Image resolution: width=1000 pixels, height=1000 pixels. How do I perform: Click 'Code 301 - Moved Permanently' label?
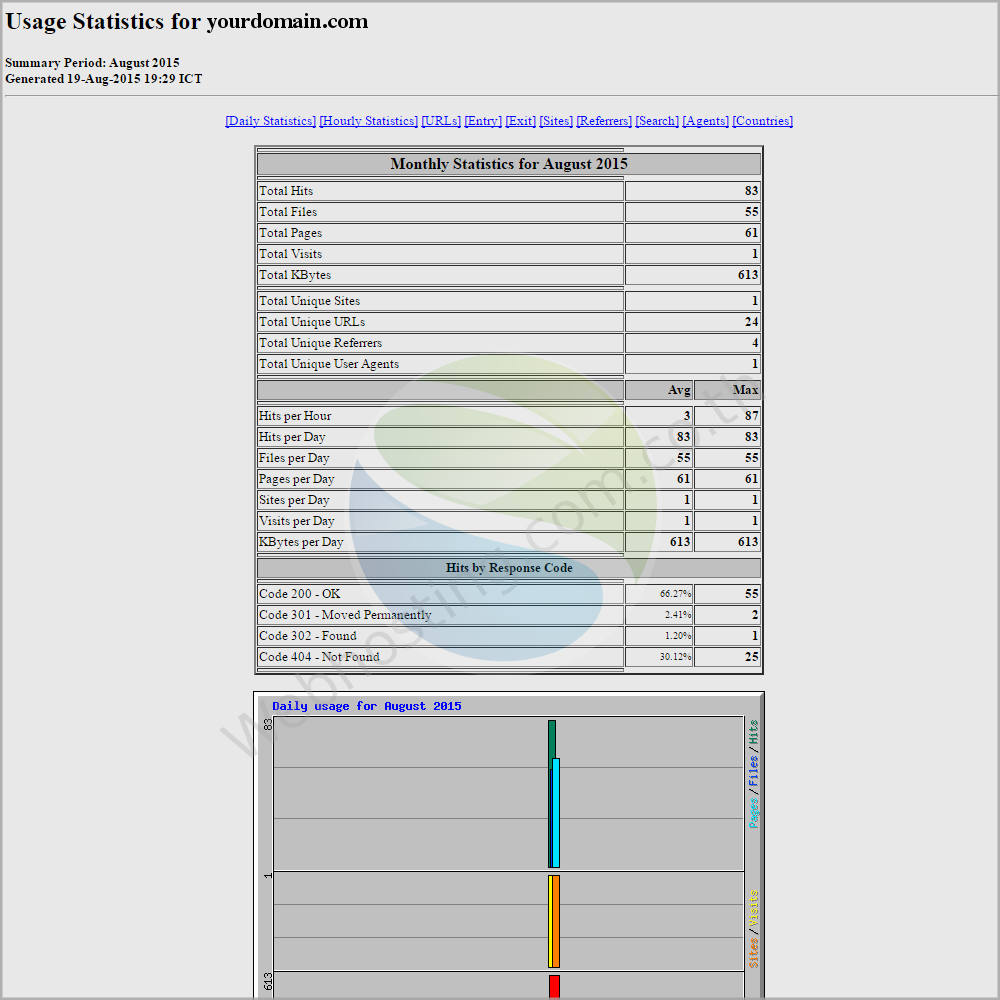click(x=345, y=615)
